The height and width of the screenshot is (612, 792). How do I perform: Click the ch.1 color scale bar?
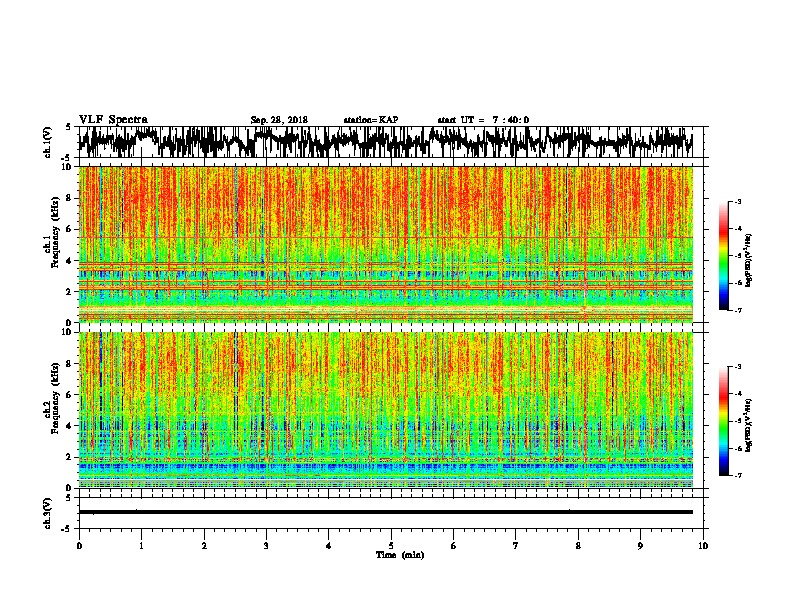coord(724,256)
